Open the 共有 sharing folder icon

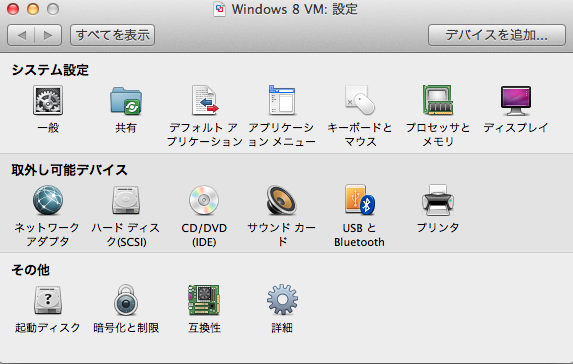click(126, 101)
